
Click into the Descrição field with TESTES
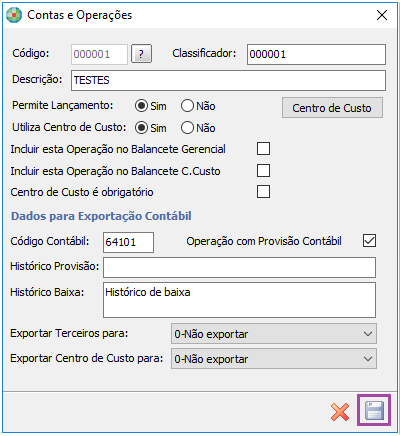click(x=228, y=80)
